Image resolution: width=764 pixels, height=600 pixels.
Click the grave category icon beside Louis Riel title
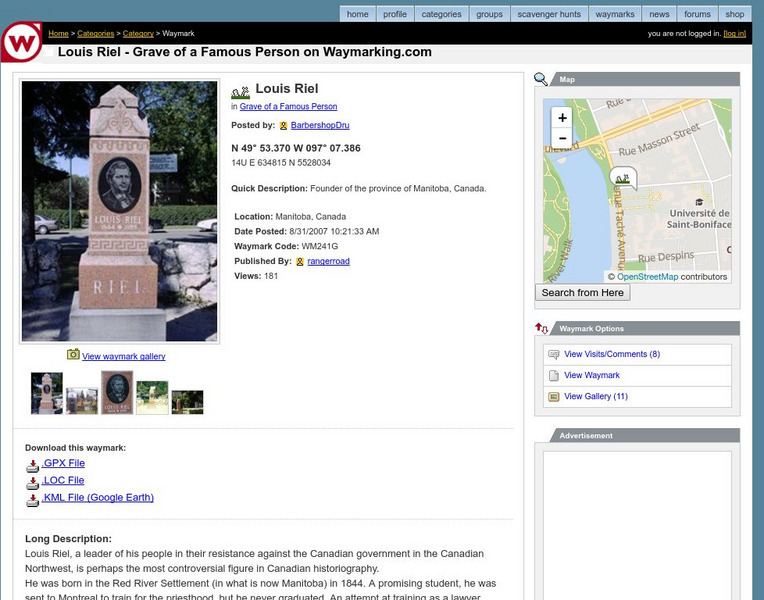240,91
